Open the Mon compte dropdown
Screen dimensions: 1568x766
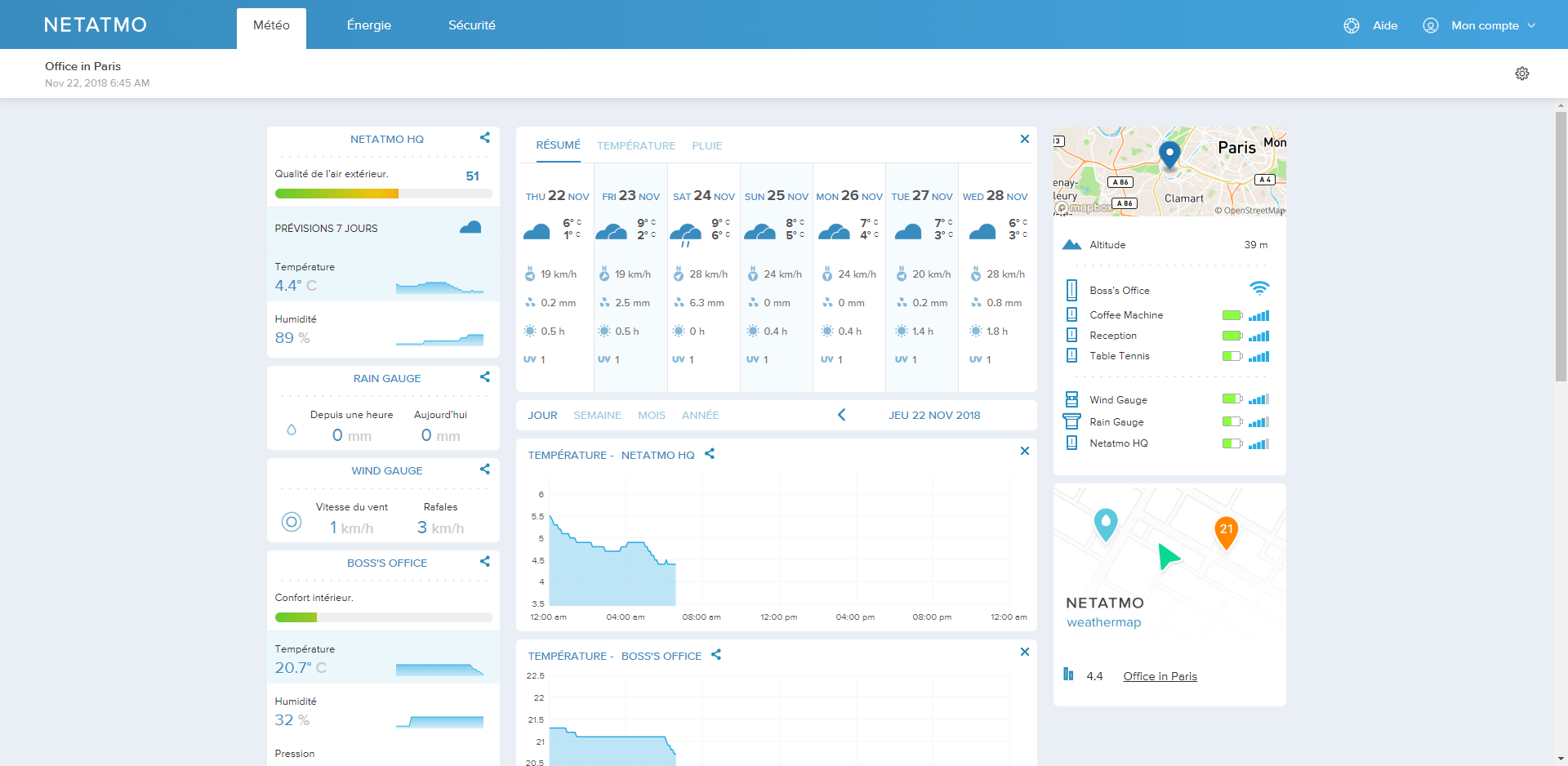click(x=1494, y=25)
